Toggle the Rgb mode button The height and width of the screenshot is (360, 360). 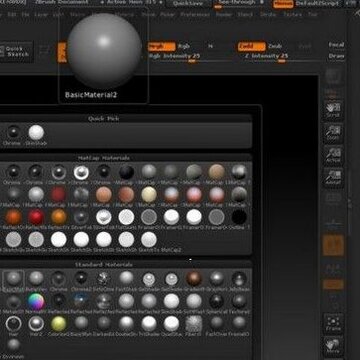pyautogui.click(x=184, y=46)
